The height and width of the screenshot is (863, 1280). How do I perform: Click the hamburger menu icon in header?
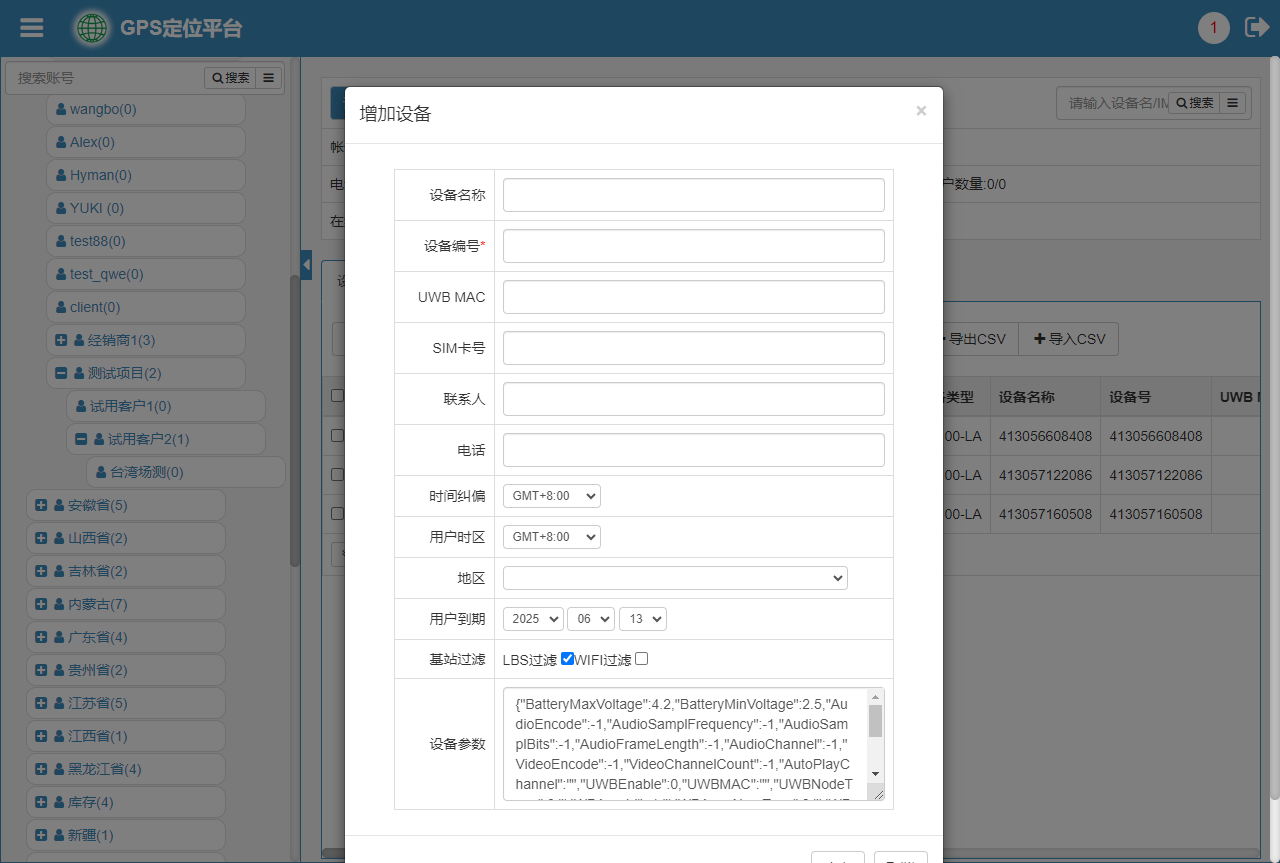coord(32,28)
